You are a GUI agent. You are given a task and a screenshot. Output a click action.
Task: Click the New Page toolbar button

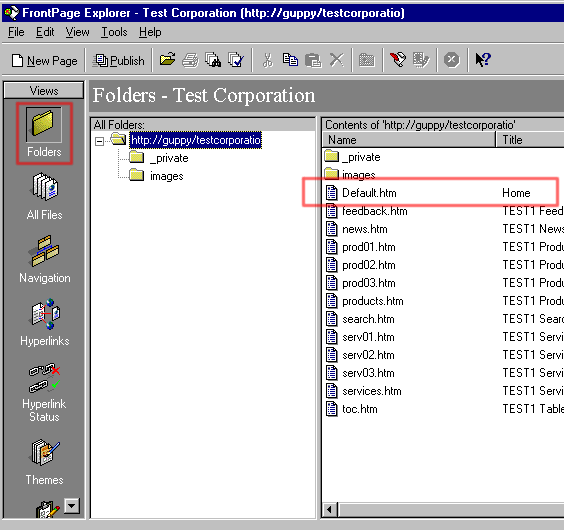coord(45,60)
